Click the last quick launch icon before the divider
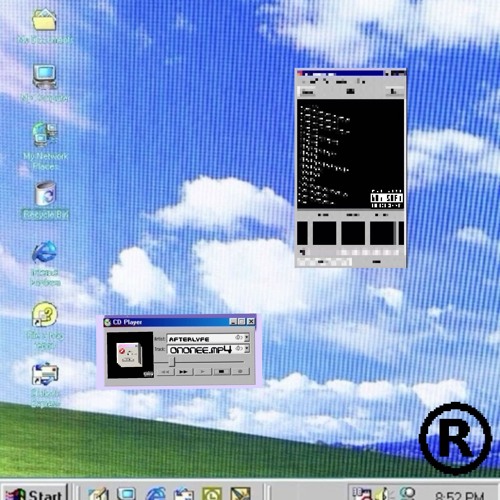Viewport: 500px width, 500px height. [240, 494]
